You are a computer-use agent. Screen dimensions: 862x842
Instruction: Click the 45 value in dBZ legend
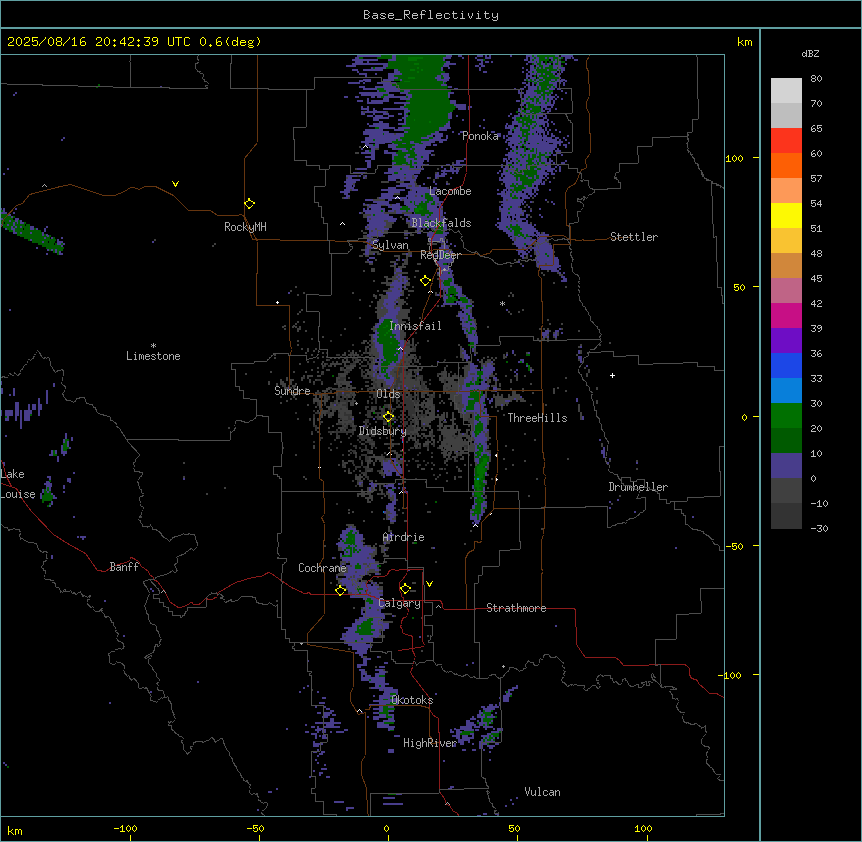tap(816, 279)
